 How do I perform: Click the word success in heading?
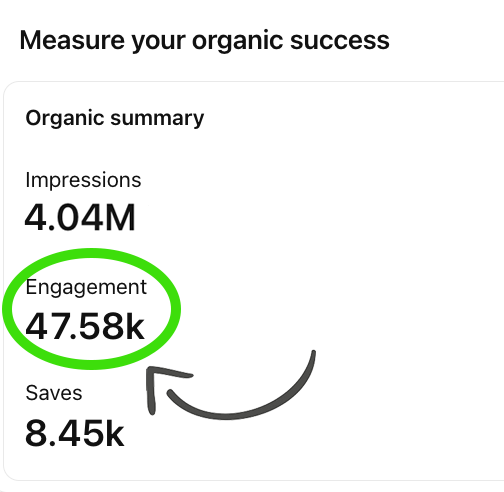[x=340, y=41]
